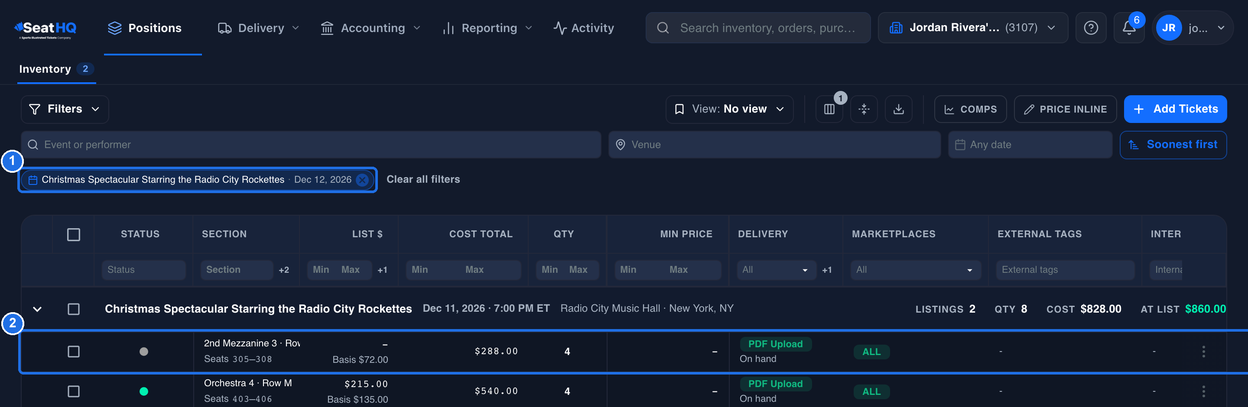Click the pin icon in Venue field
This screenshot has width=1248, height=407.
[620, 145]
